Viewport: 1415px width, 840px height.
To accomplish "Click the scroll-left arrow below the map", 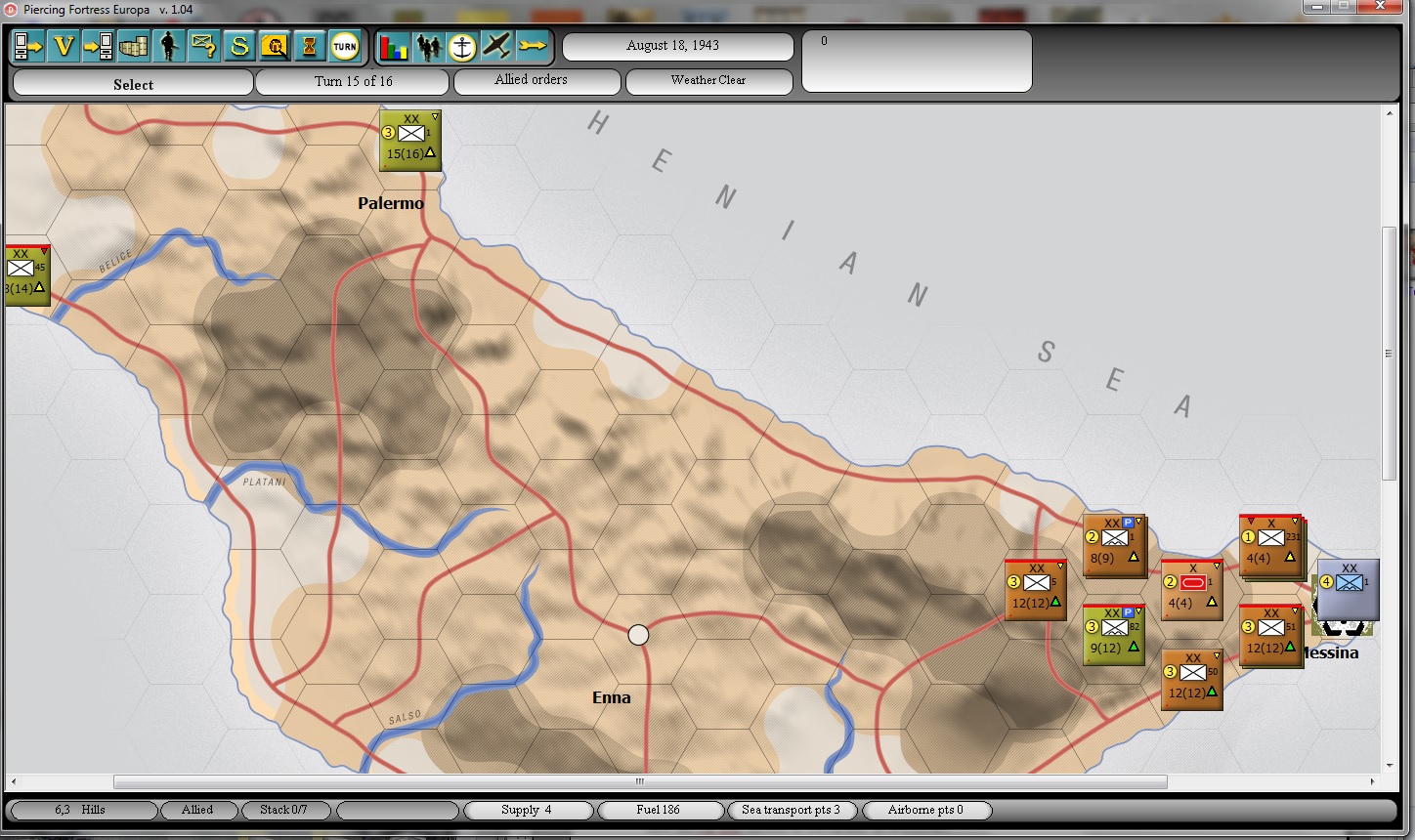I will pos(14,781).
